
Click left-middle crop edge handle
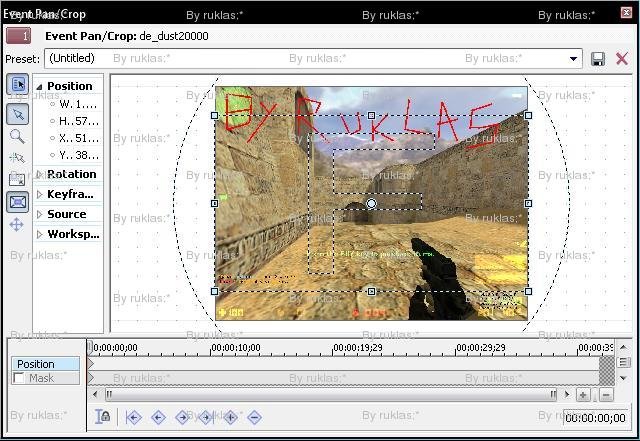pyautogui.click(x=215, y=203)
